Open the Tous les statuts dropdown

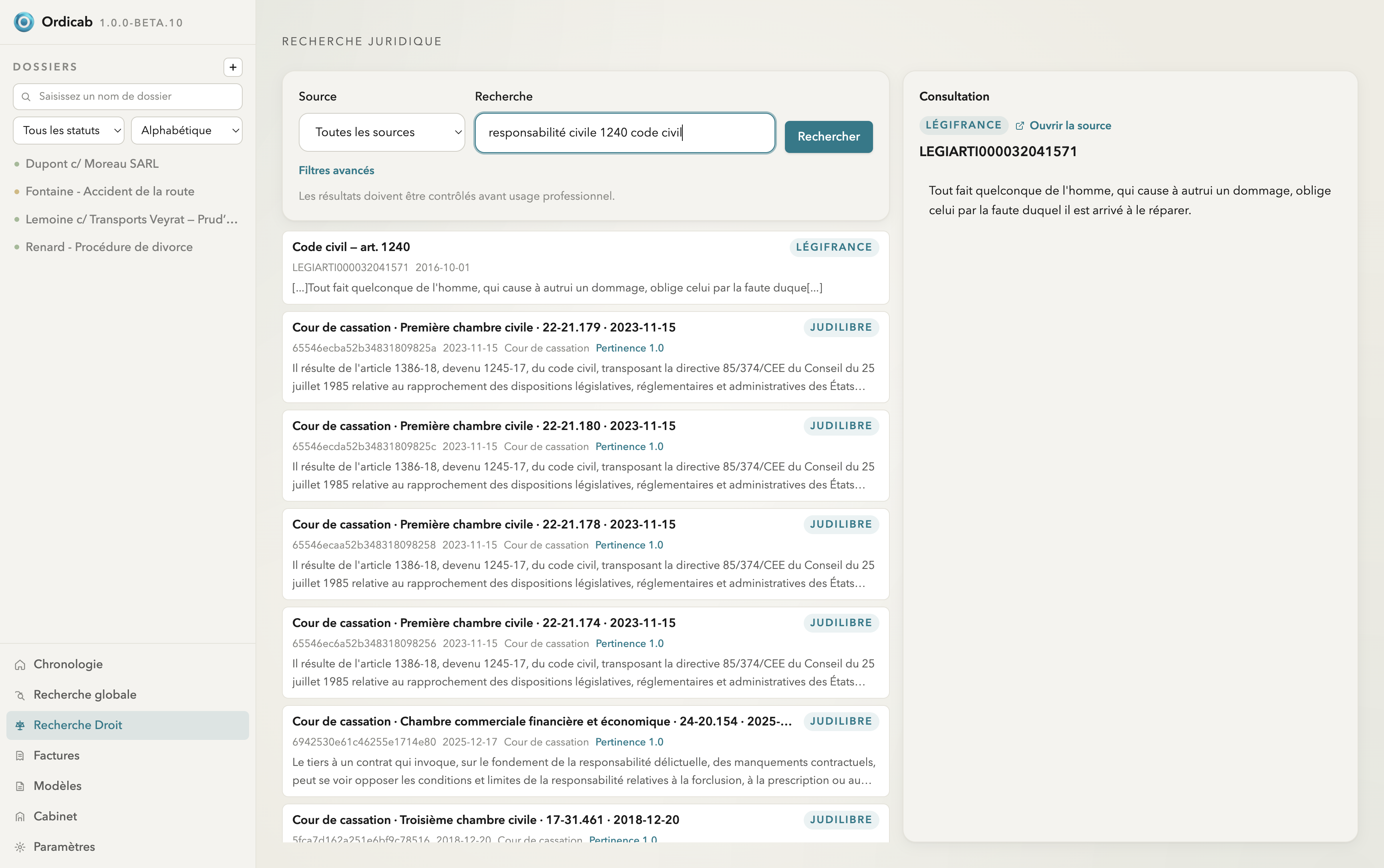pos(68,130)
